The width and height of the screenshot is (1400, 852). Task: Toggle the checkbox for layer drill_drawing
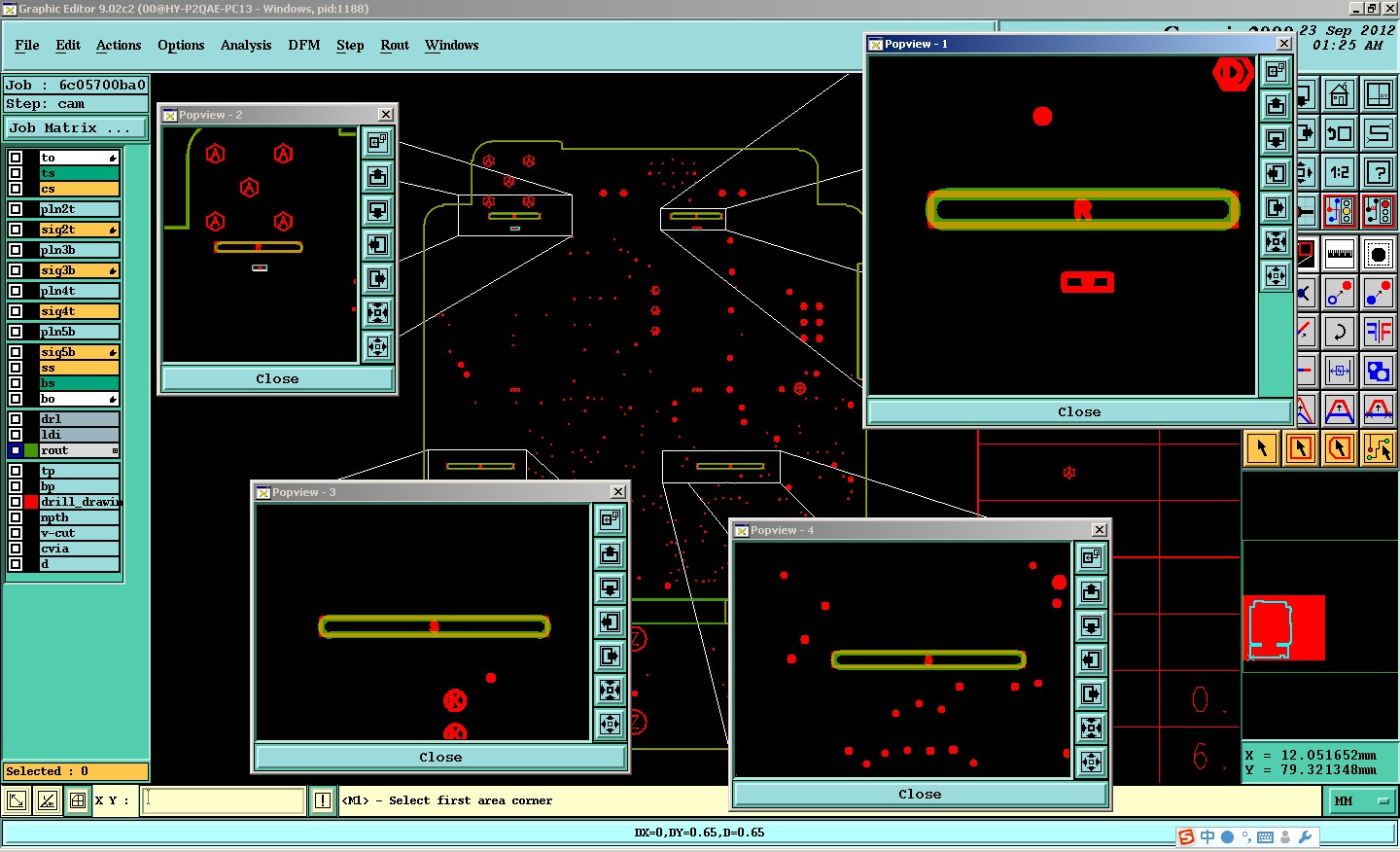pos(16,502)
